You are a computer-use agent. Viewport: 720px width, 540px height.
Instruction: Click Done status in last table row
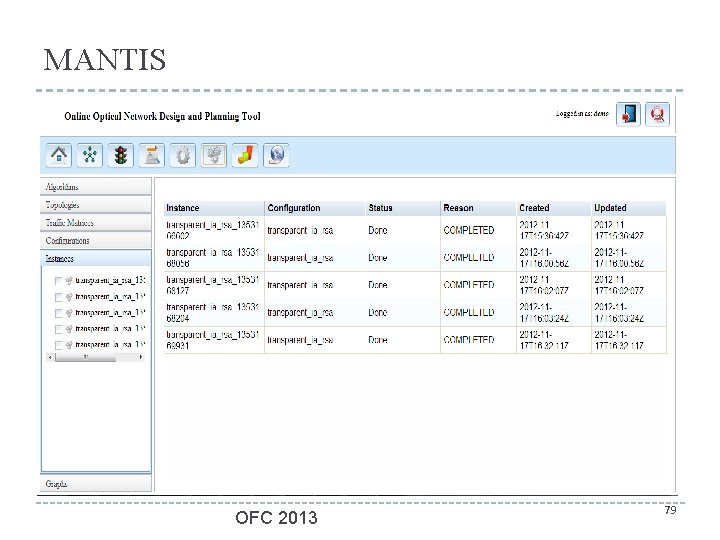tap(378, 340)
